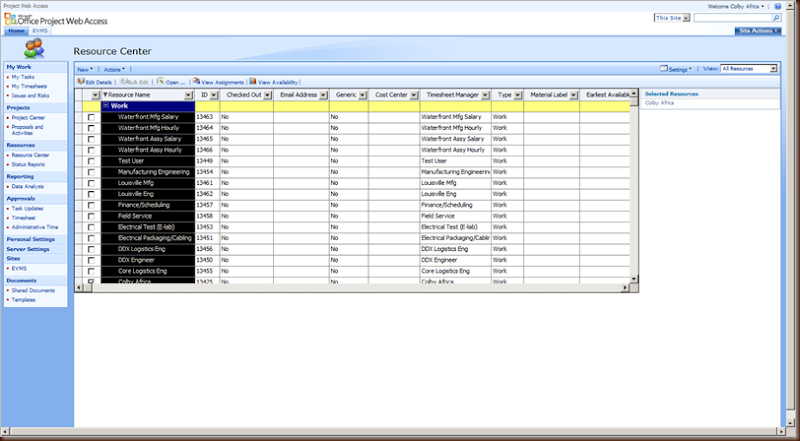This screenshot has width=800, height=441.
Task: Go to My Timesheets link
Action: 30,86
